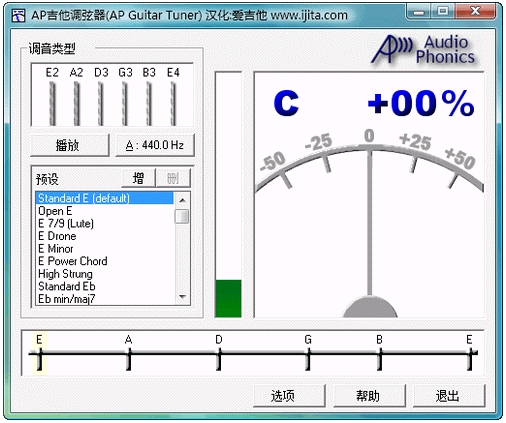This screenshot has height=423, width=506.
Task: Click the B marker on note scale
Action: (380, 353)
